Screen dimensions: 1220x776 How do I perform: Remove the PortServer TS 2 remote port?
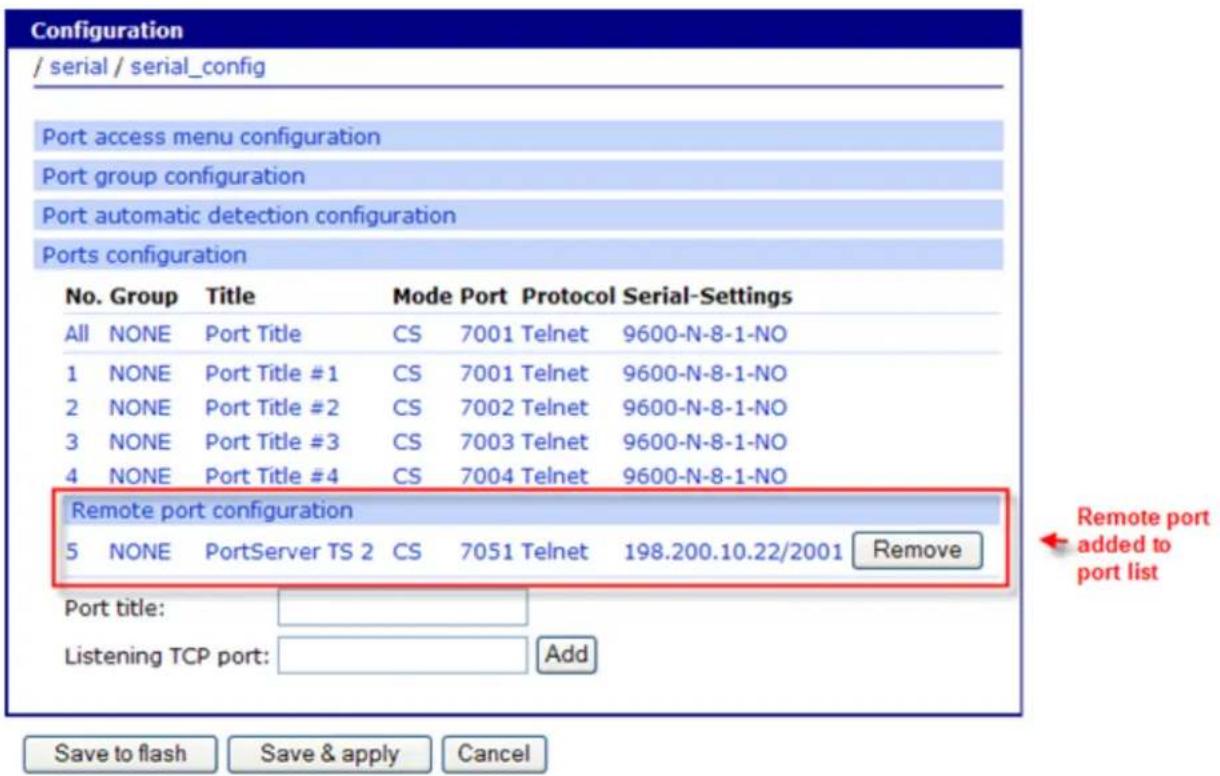[917, 549]
